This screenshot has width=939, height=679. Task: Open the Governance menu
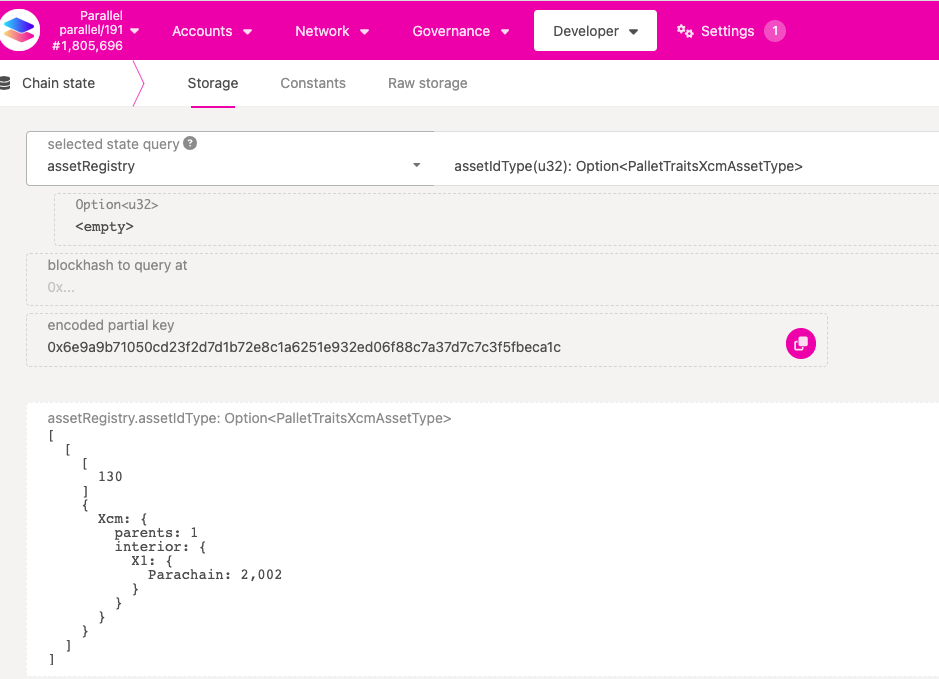coord(461,31)
